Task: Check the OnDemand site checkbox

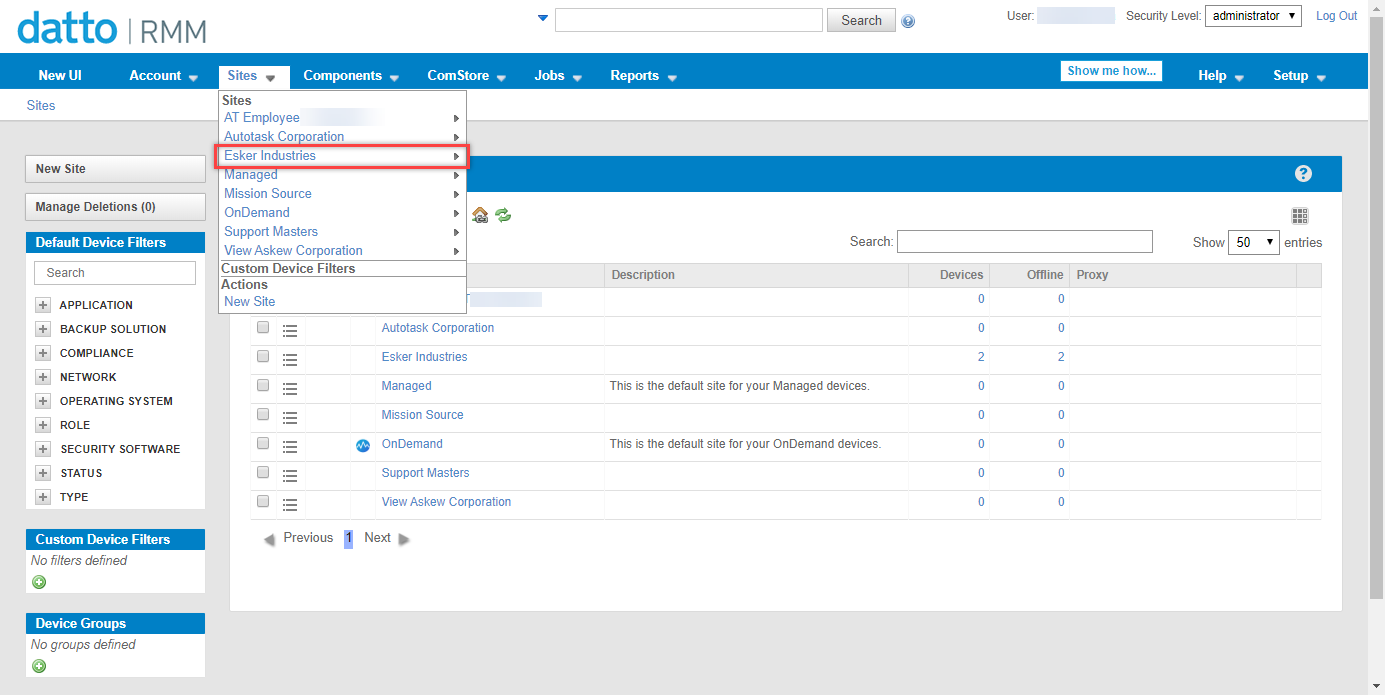Action: click(263, 443)
